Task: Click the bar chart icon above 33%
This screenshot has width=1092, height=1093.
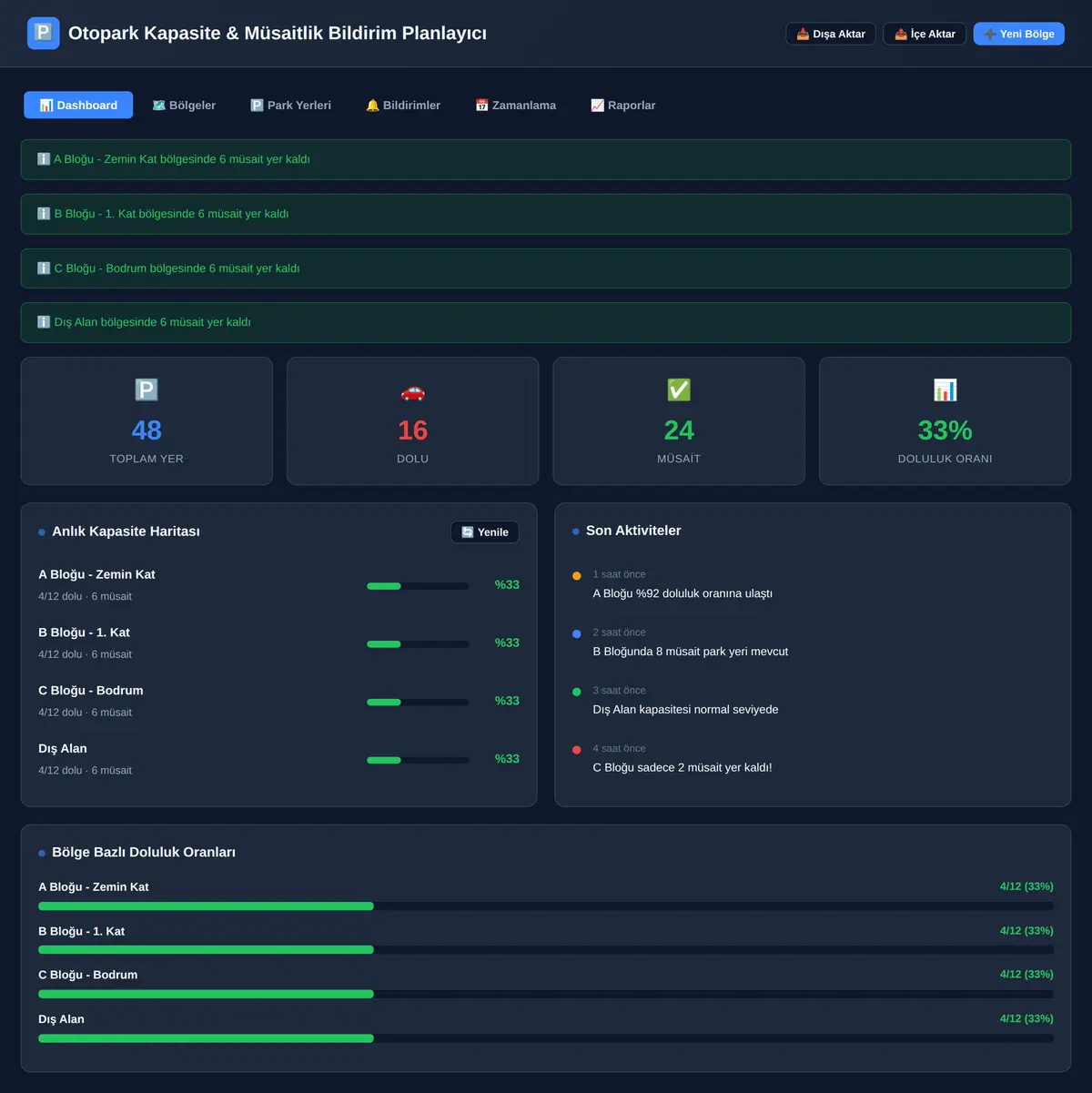Action: tap(945, 390)
